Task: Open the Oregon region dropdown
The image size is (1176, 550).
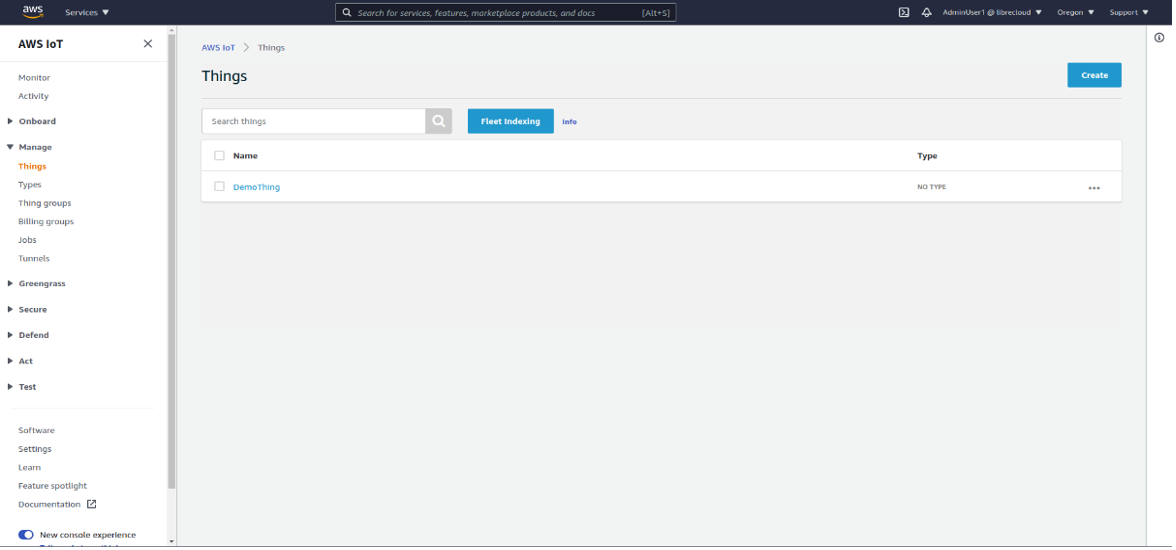Action: [x=1075, y=12]
